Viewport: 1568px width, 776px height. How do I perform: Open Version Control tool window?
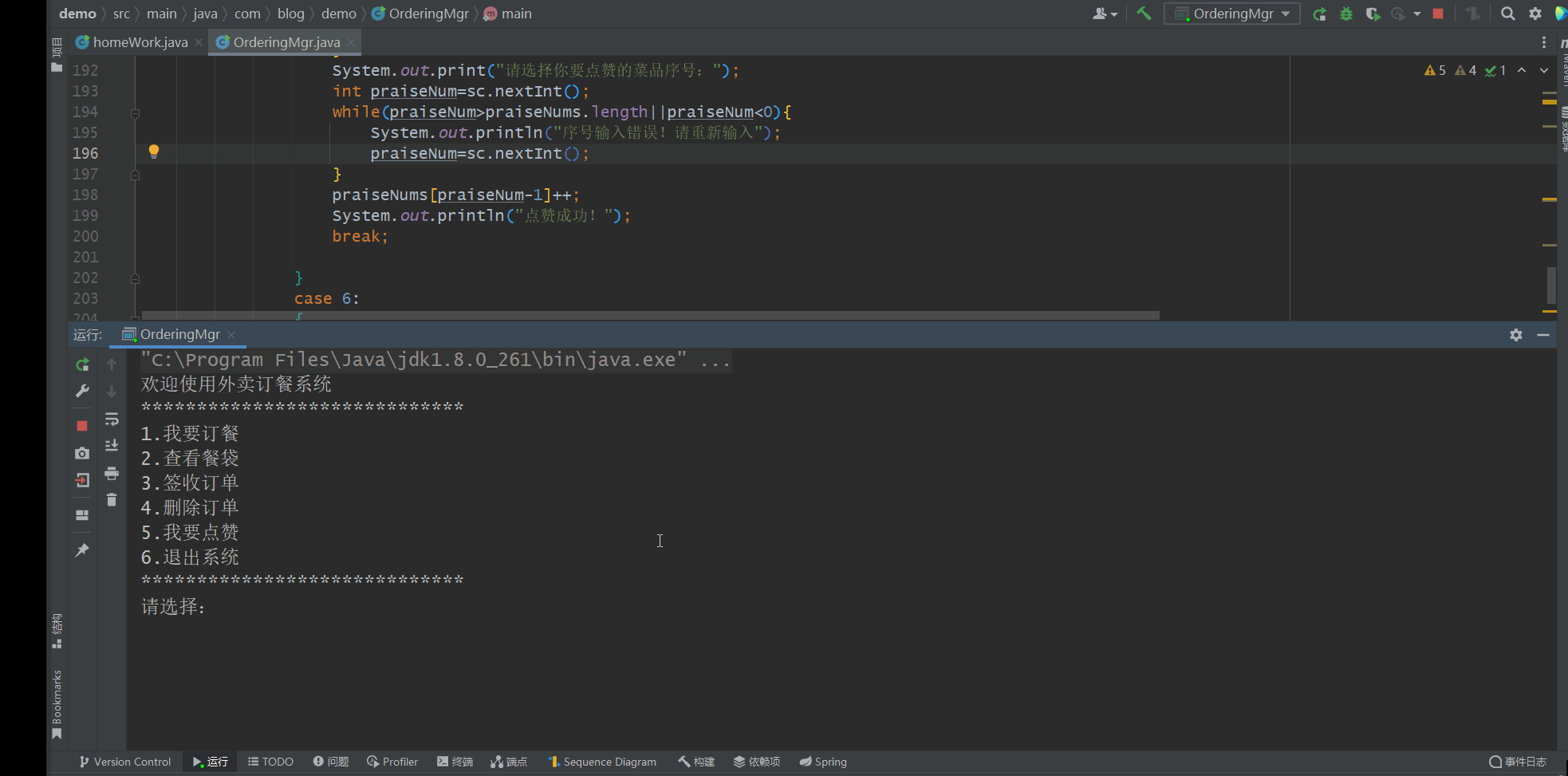pyautogui.click(x=125, y=762)
